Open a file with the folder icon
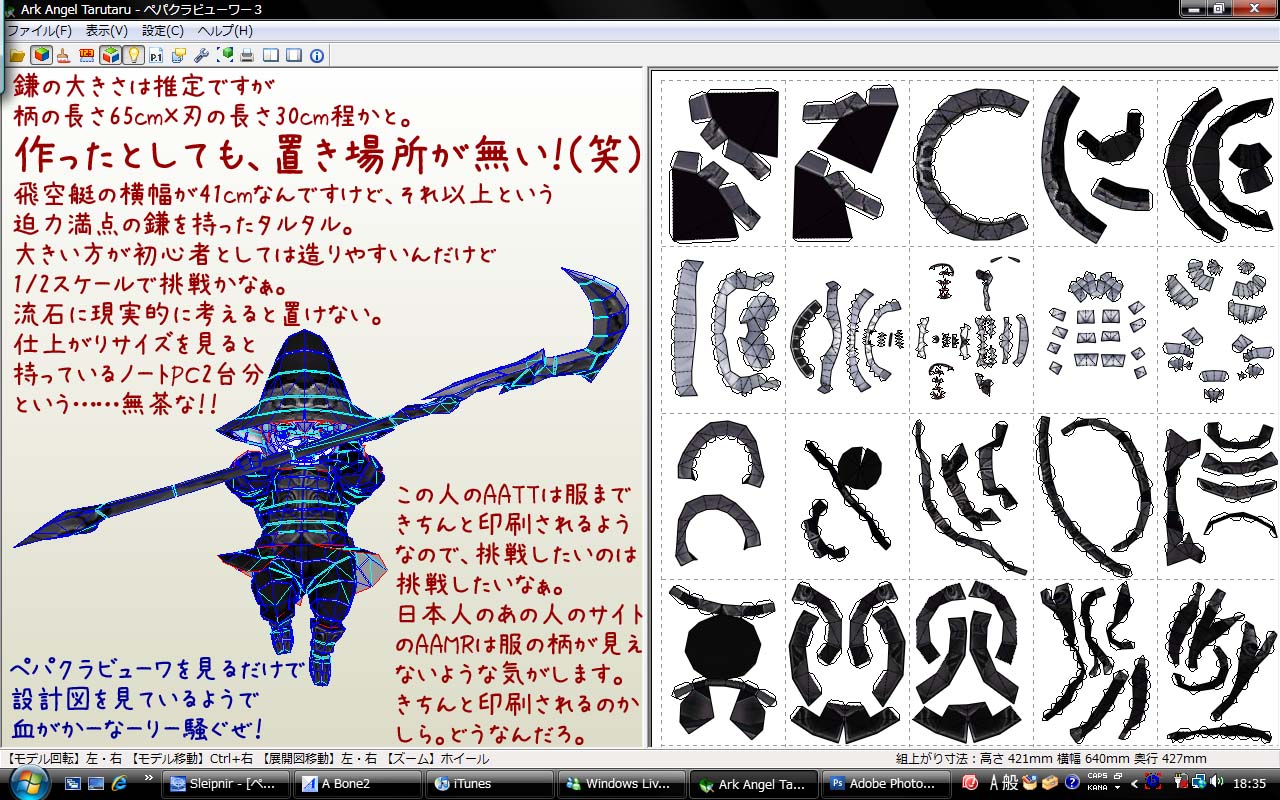Screen dimensions: 1280x800 point(18,55)
